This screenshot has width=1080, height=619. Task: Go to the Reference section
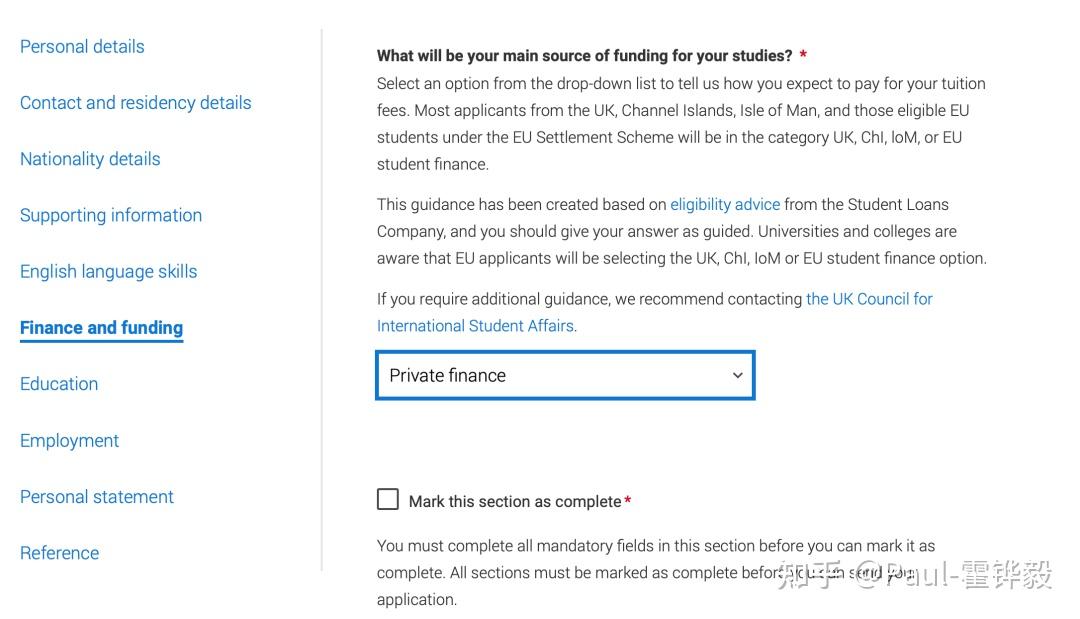(x=60, y=553)
